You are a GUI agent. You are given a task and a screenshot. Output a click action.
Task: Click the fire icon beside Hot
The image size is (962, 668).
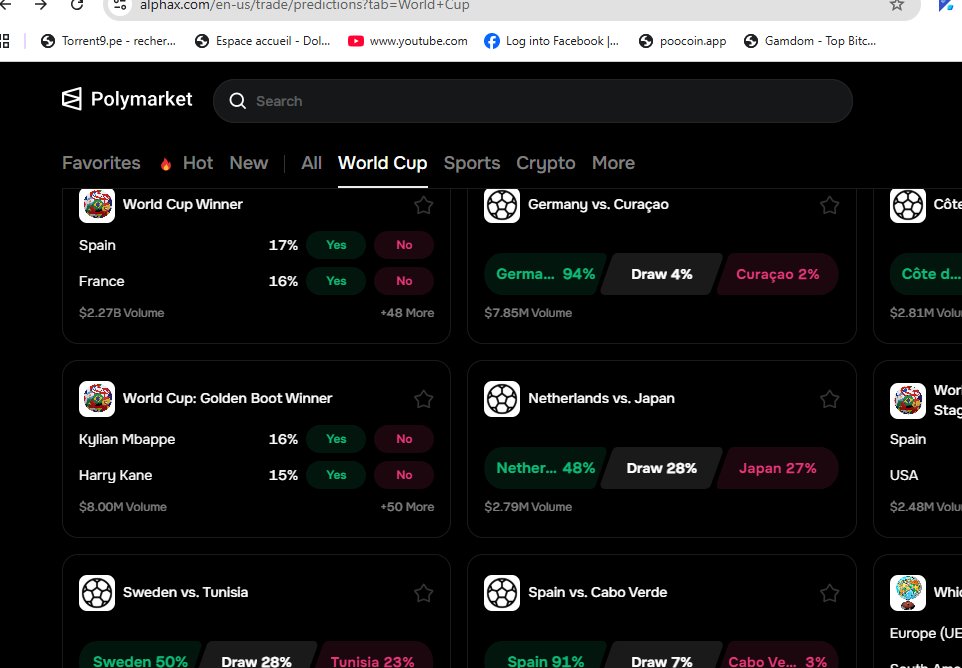pos(166,164)
